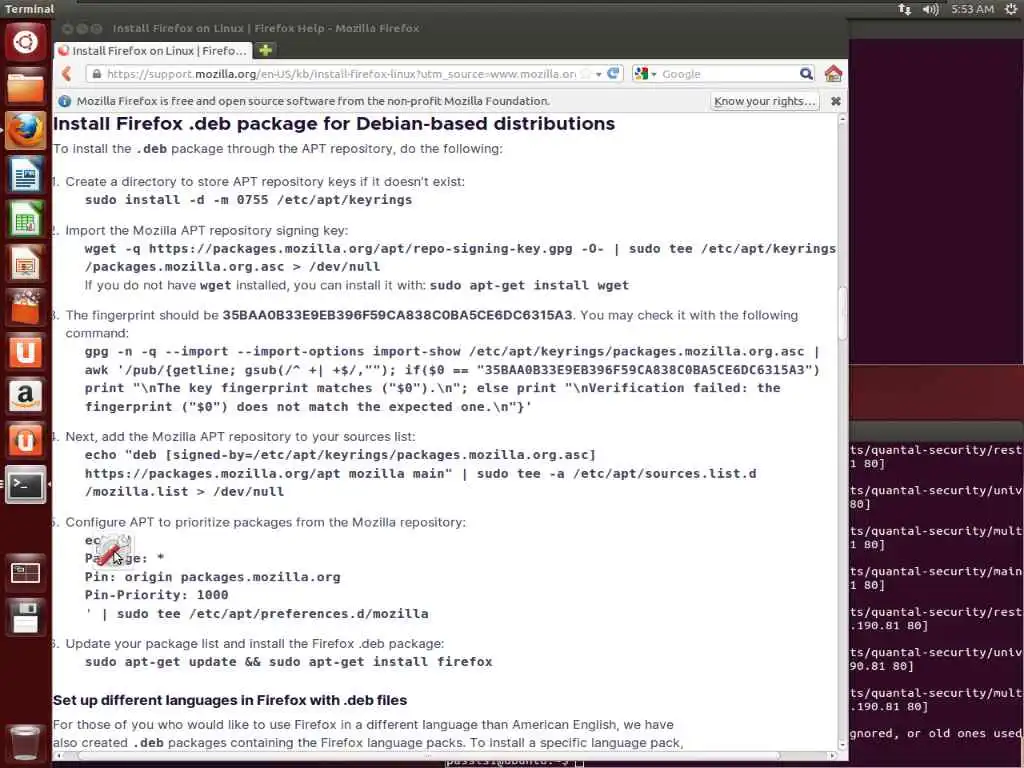Click the Install Firefox .deb package heading
Image resolution: width=1024 pixels, height=768 pixels.
[x=334, y=123]
